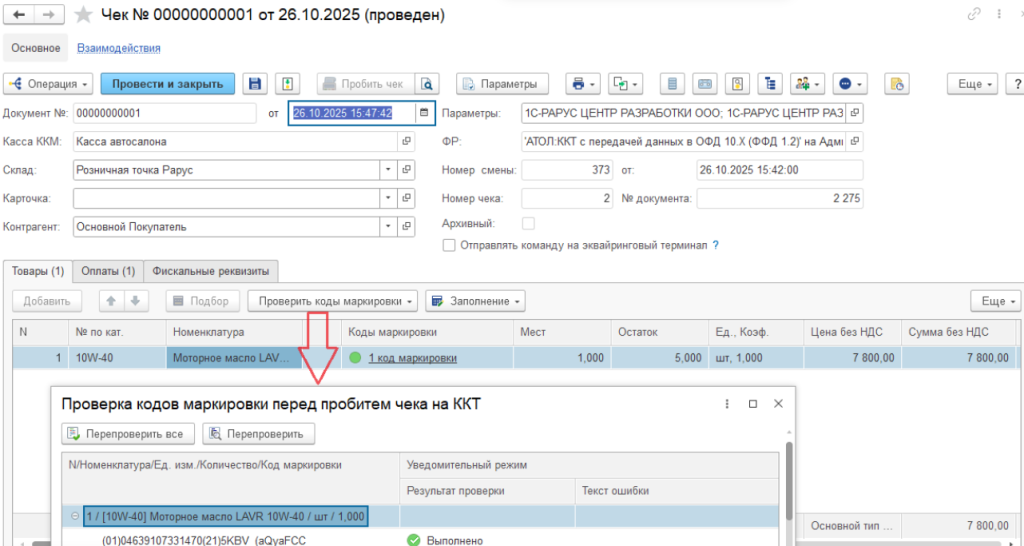Open the 1 код маркировки link
Image resolution: width=1024 pixels, height=546 pixels.
412,358
